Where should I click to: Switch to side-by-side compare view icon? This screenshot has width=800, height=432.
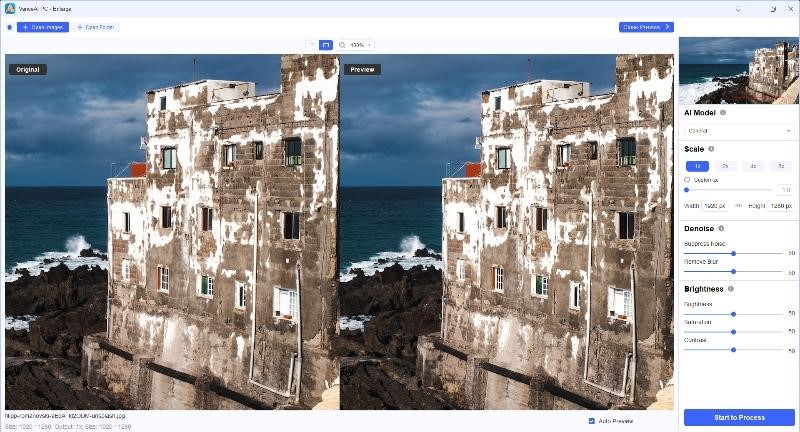325,45
